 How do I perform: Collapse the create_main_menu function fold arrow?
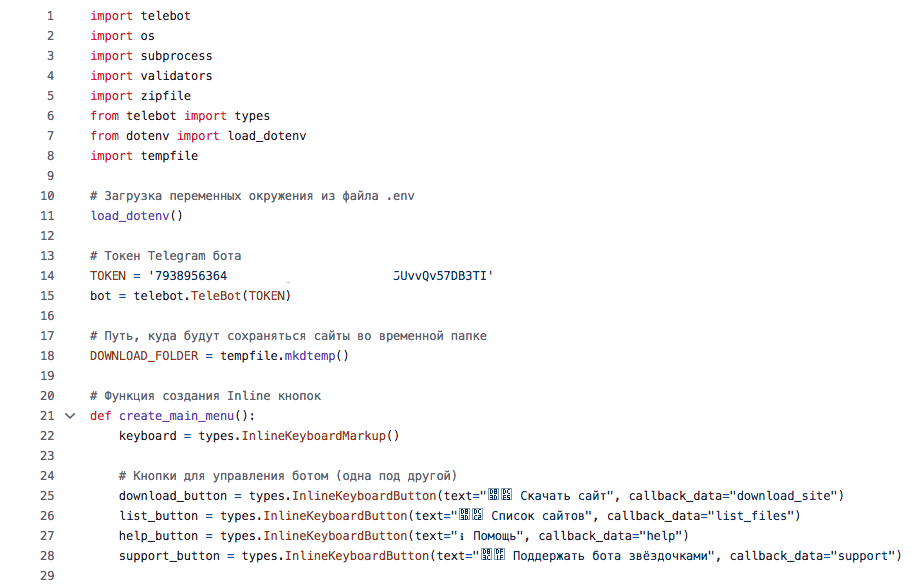point(70,416)
